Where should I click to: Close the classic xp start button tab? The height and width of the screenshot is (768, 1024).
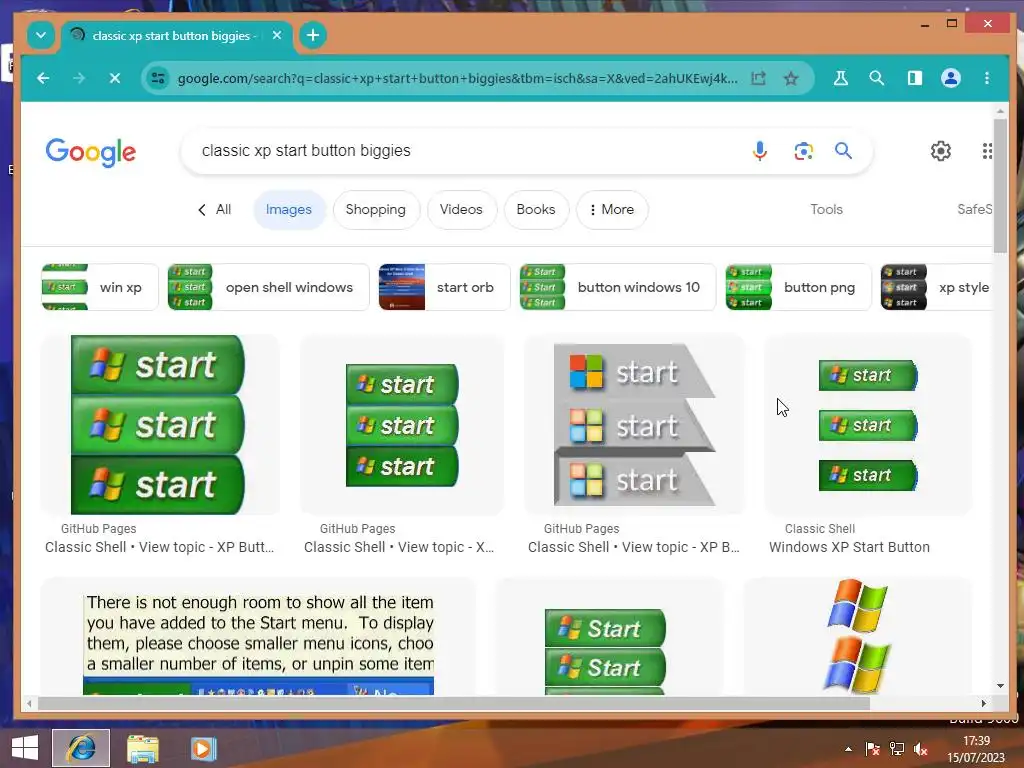click(x=277, y=35)
